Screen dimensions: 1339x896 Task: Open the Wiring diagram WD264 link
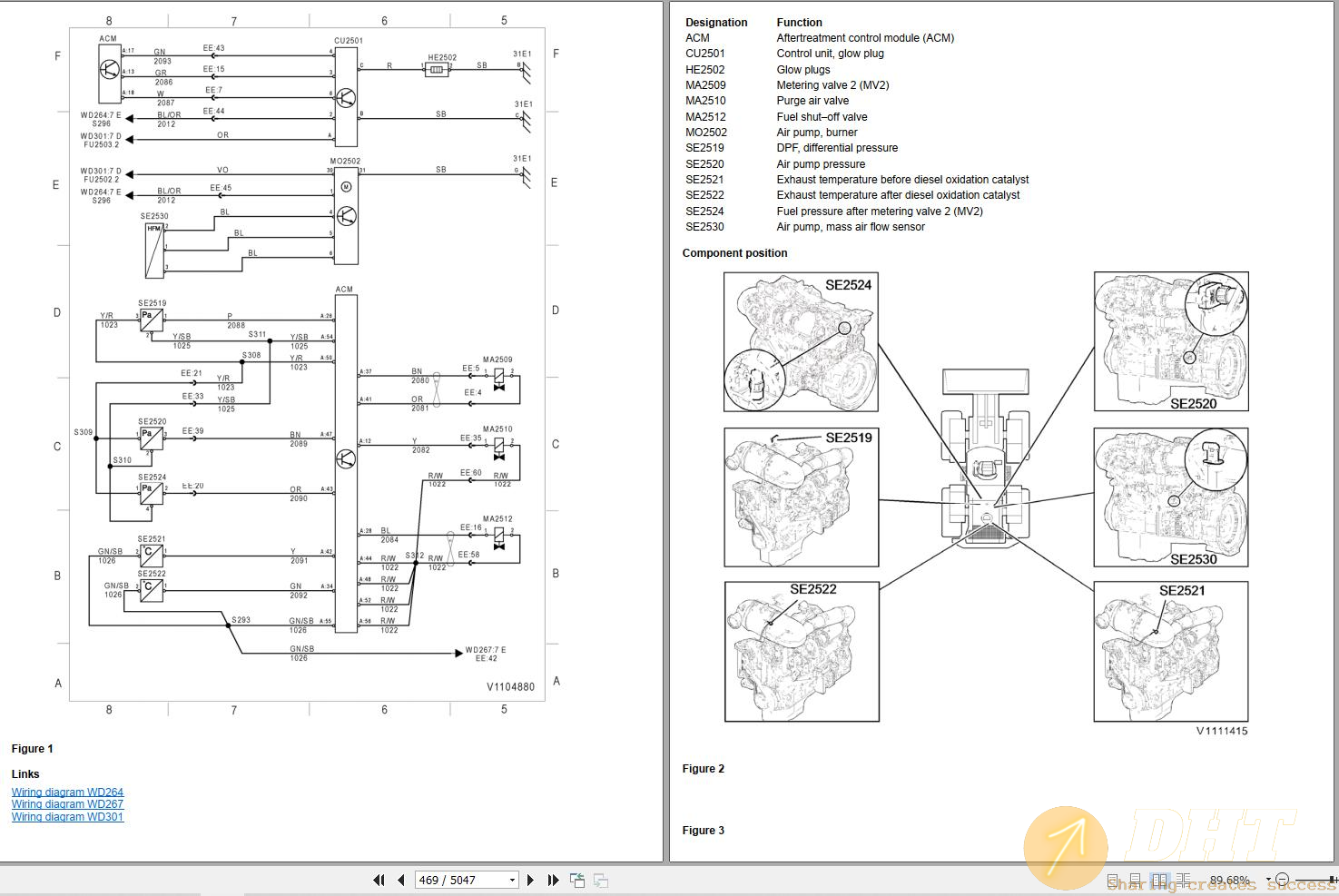point(67,792)
